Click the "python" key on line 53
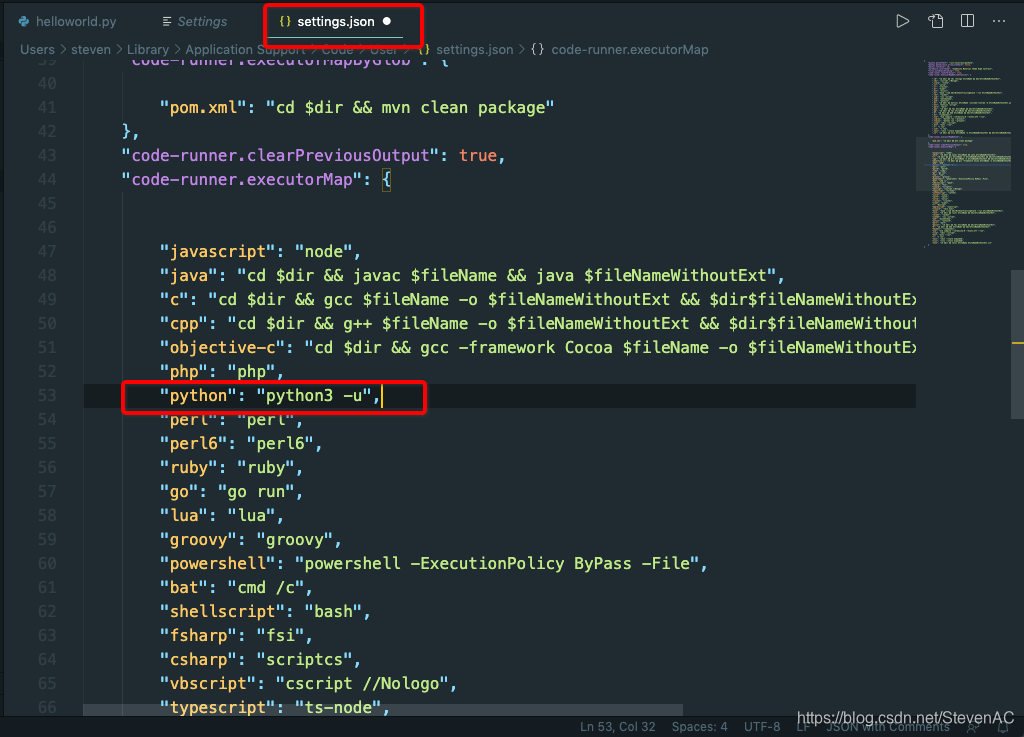Screen dimensions: 1024x737 199,396
